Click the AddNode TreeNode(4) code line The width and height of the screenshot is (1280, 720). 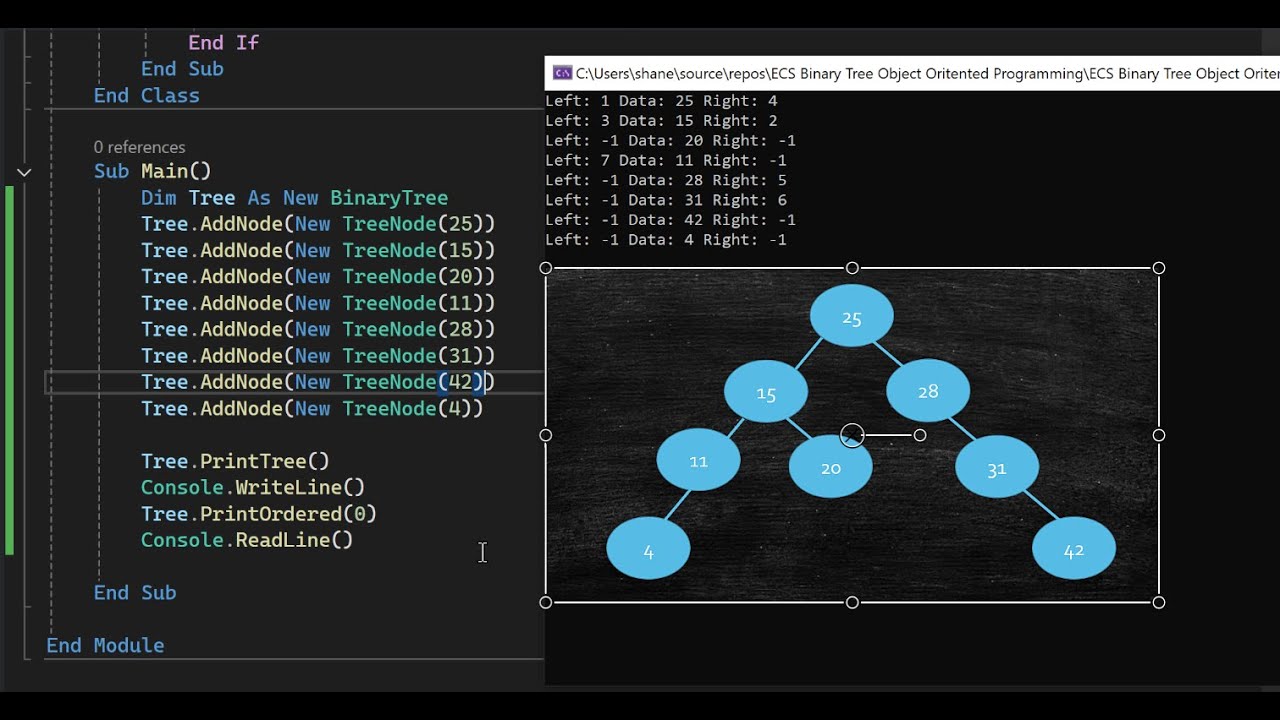point(312,408)
